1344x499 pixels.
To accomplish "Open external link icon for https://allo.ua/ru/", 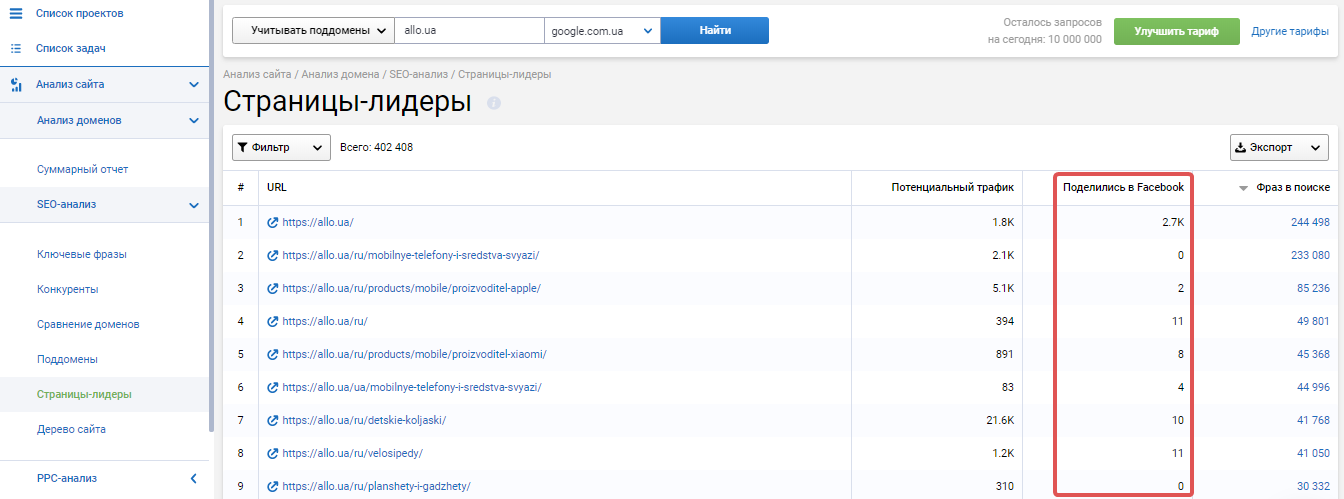I will pyautogui.click(x=273, y=321).
